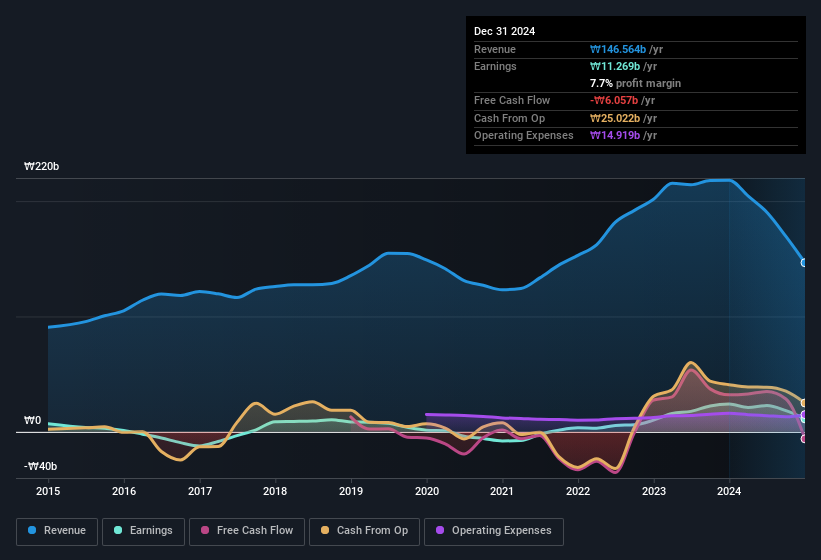Click the Cash From Op label in tooltip
Viewport: 821px width, 560px height.
(509, 118)
